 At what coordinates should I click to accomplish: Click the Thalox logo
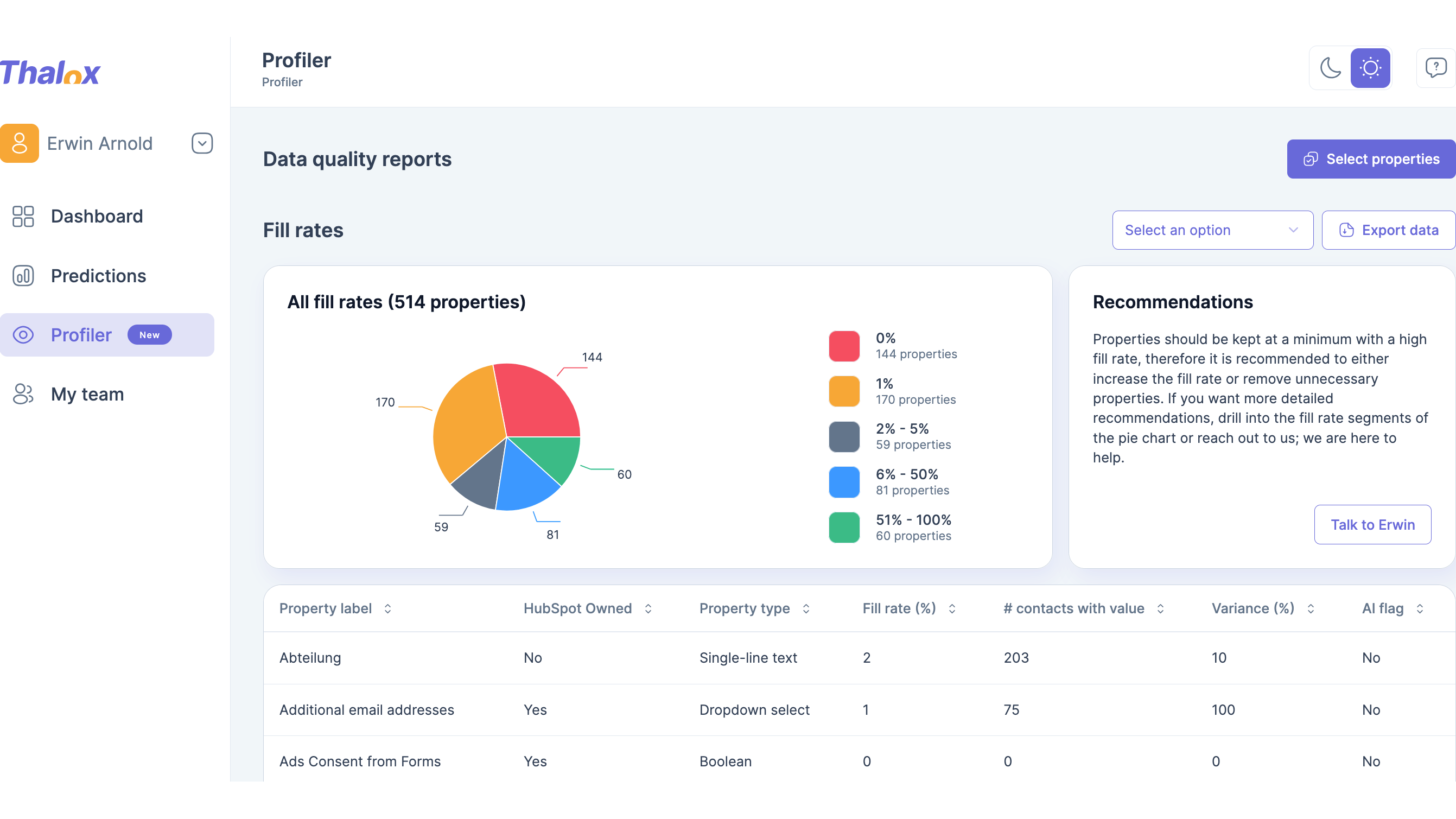(x=50, y=72)
